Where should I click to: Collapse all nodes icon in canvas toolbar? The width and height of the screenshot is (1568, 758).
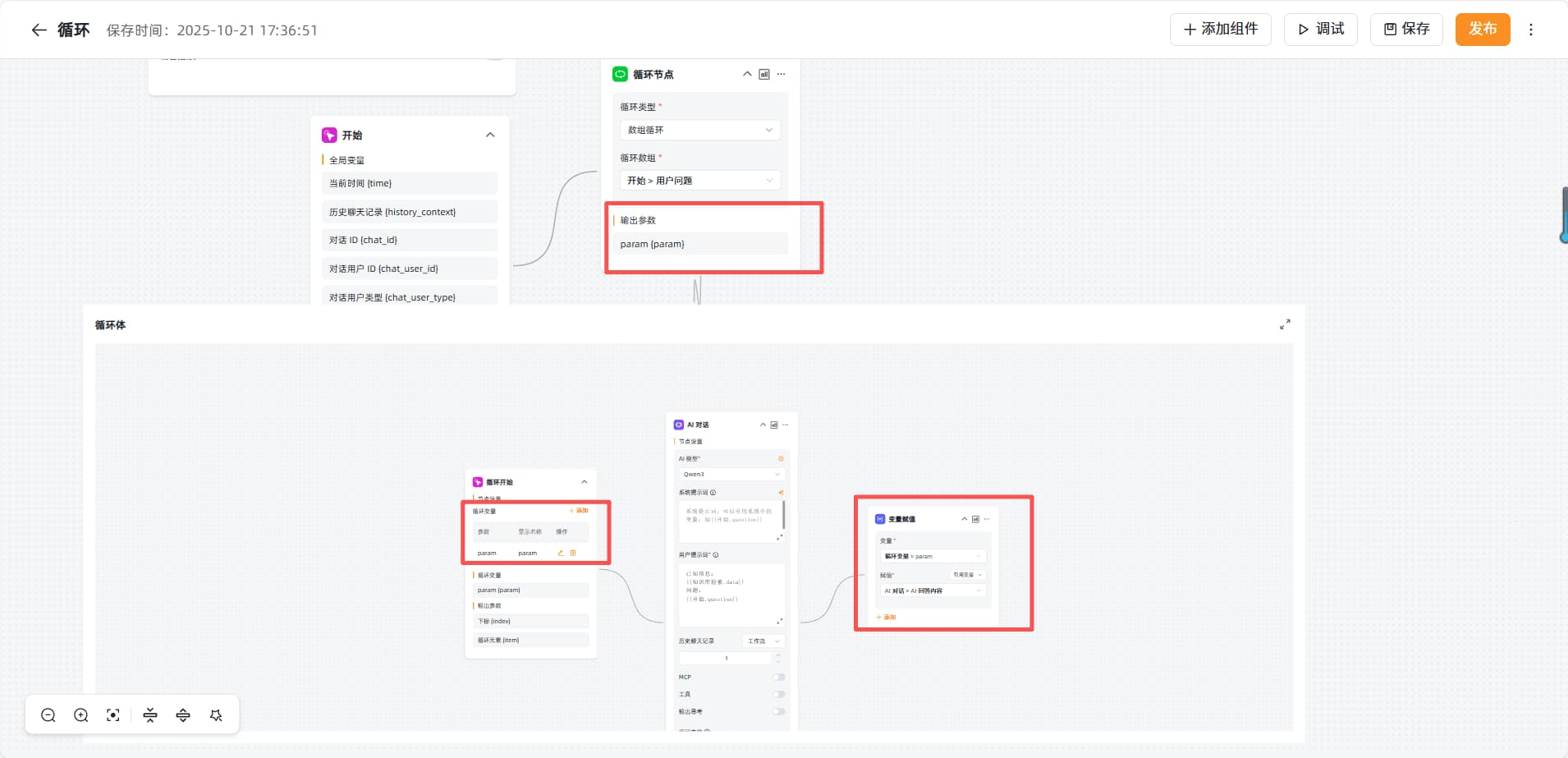click(150, 715)
